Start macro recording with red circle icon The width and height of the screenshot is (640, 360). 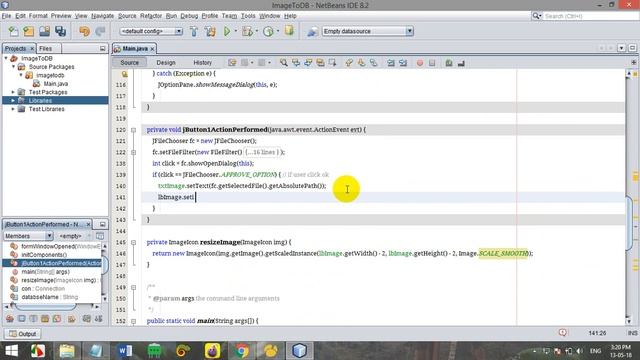420,63
